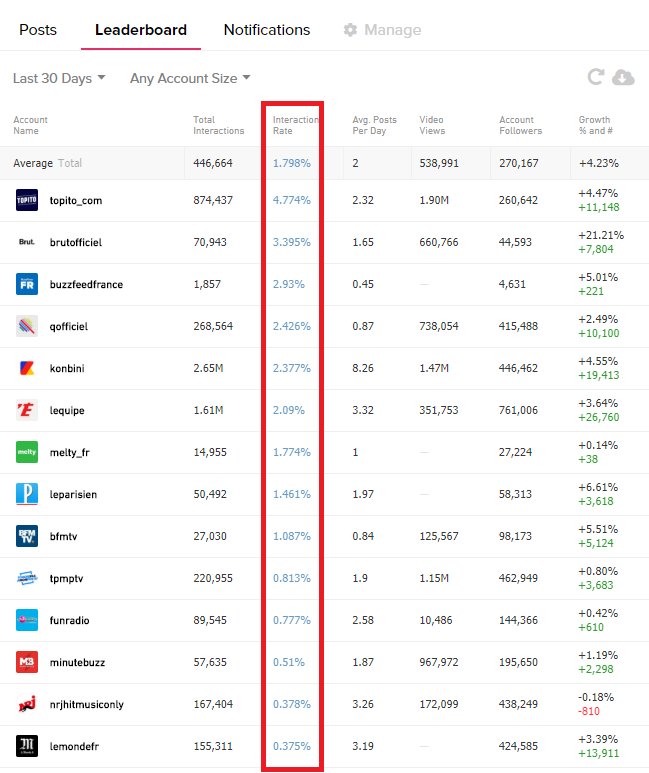Sort by Account Name column header
The image size is (649, 773).
[x=31, y=125]
